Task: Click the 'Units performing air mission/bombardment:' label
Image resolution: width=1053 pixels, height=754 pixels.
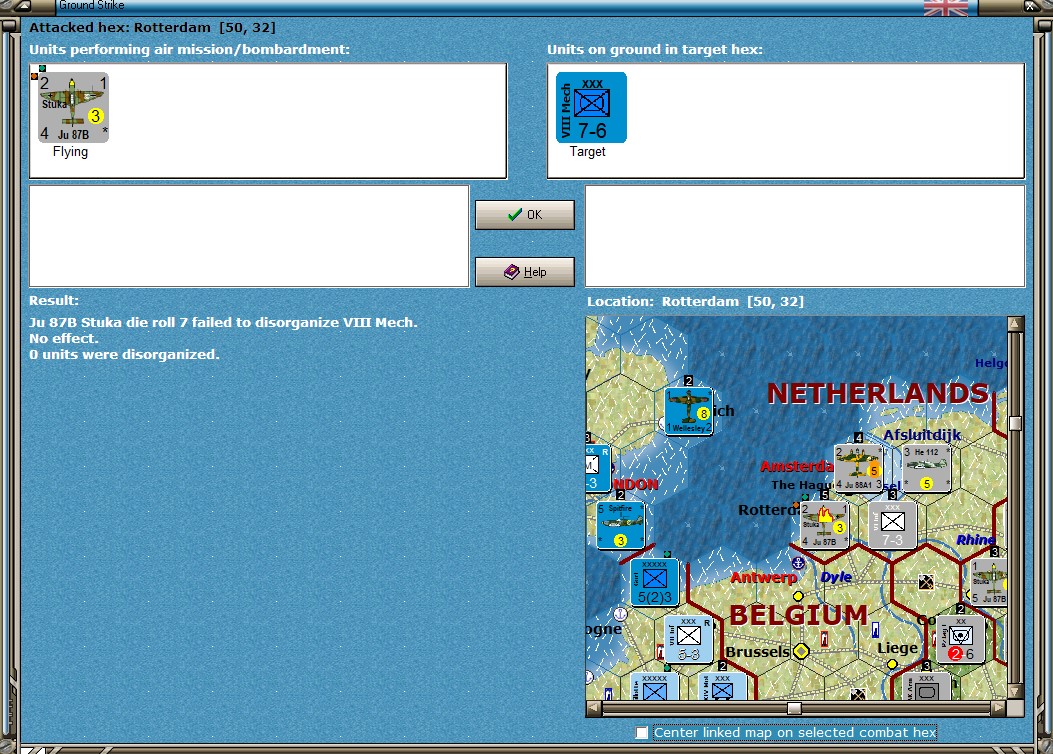Action: point(189,49)
